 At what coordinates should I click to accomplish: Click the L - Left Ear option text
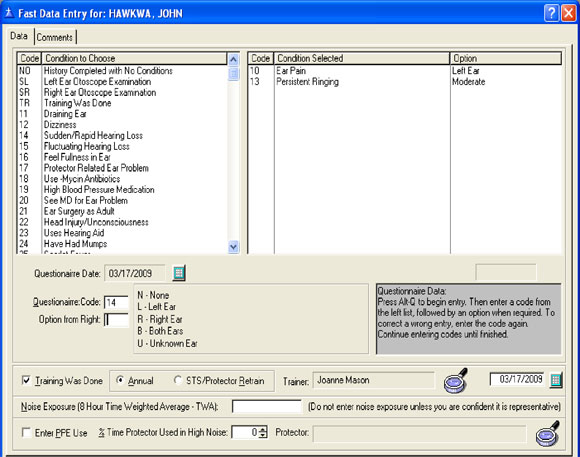156,307
